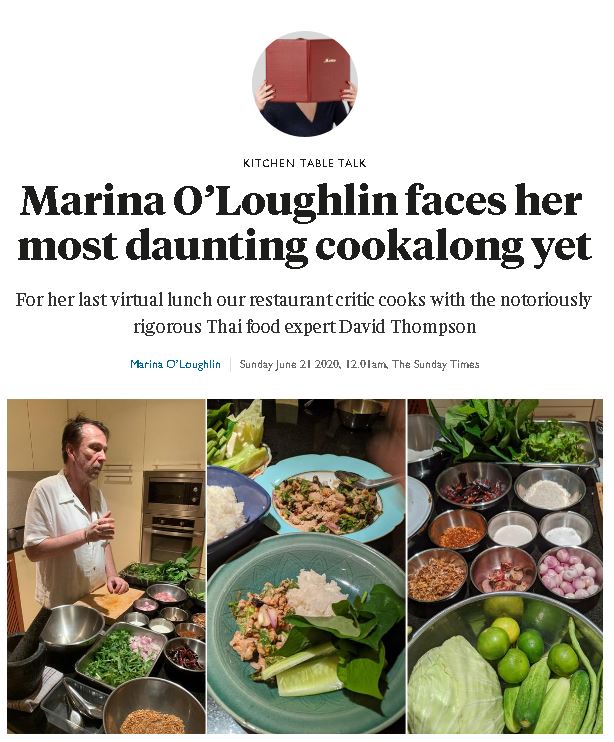Screen dimensions: 614x742
Task: Click the article headline about daunting cookalong
Action: coord(305,223)
